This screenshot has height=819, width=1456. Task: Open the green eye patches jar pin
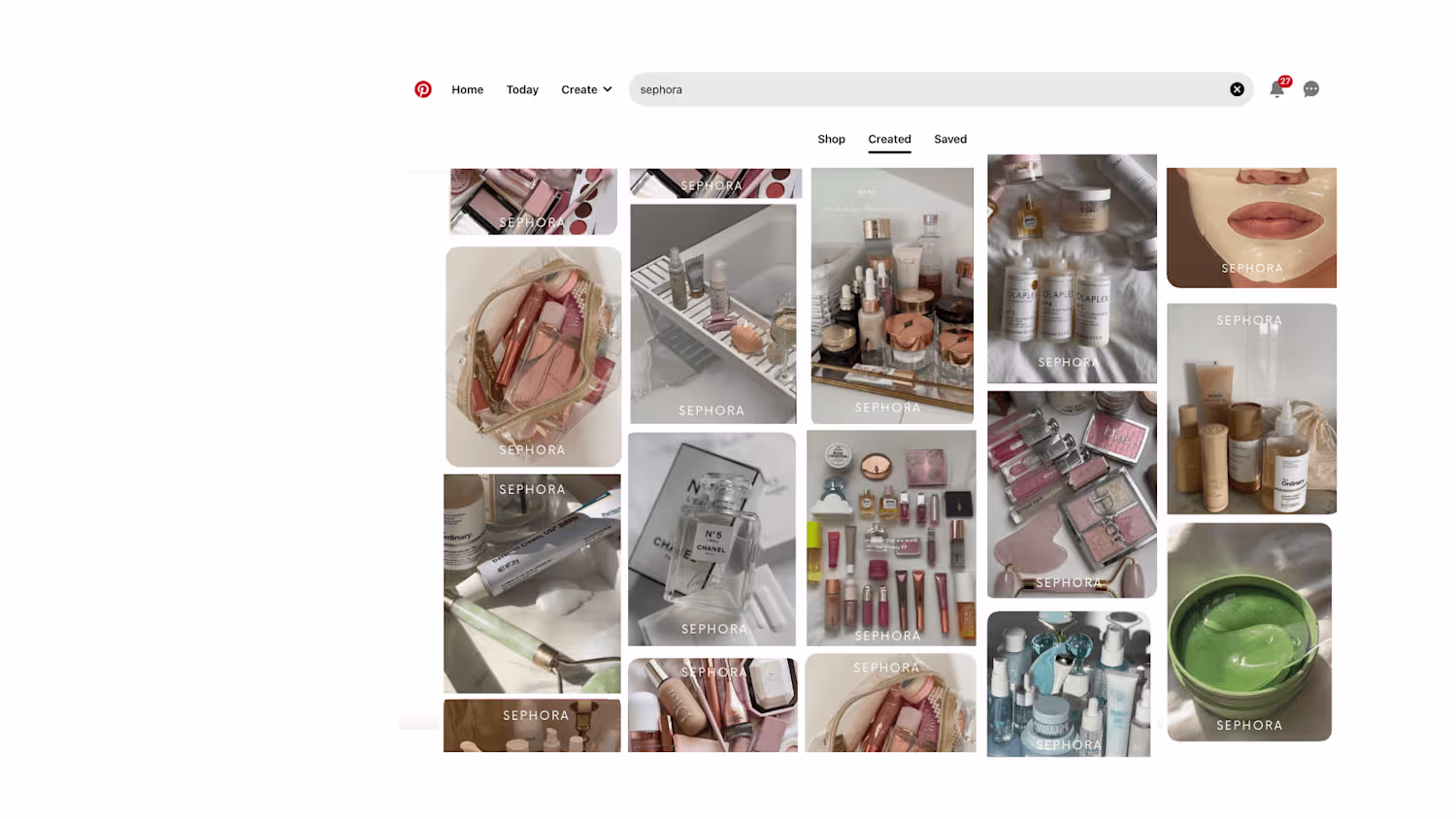point(1249,632)
